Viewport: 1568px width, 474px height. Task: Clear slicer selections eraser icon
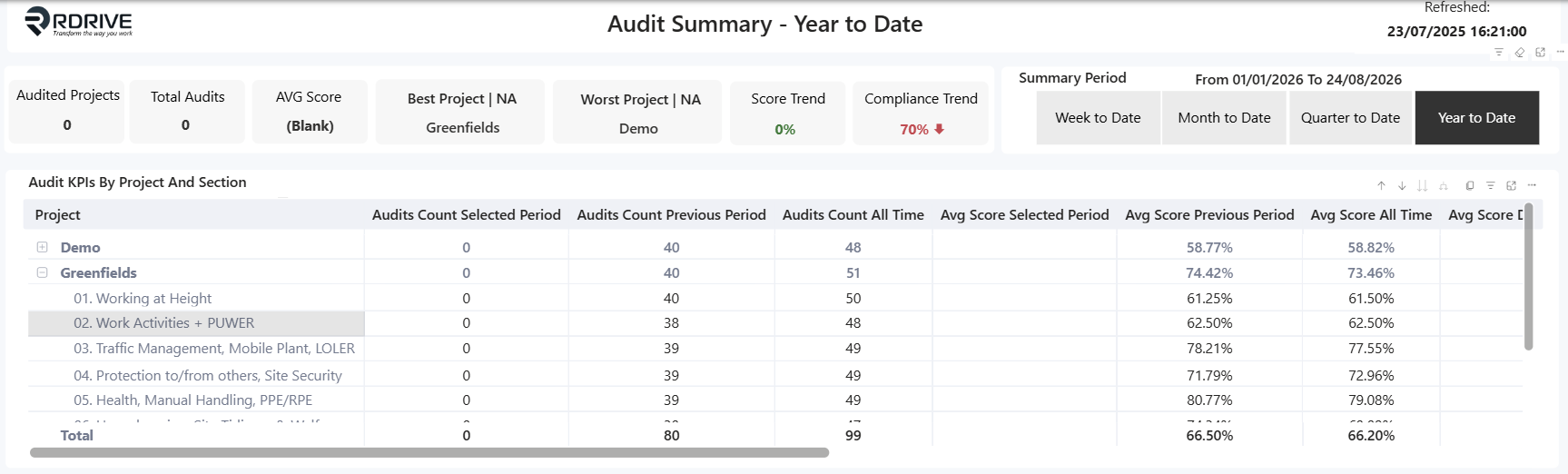tap(1520, 52)
